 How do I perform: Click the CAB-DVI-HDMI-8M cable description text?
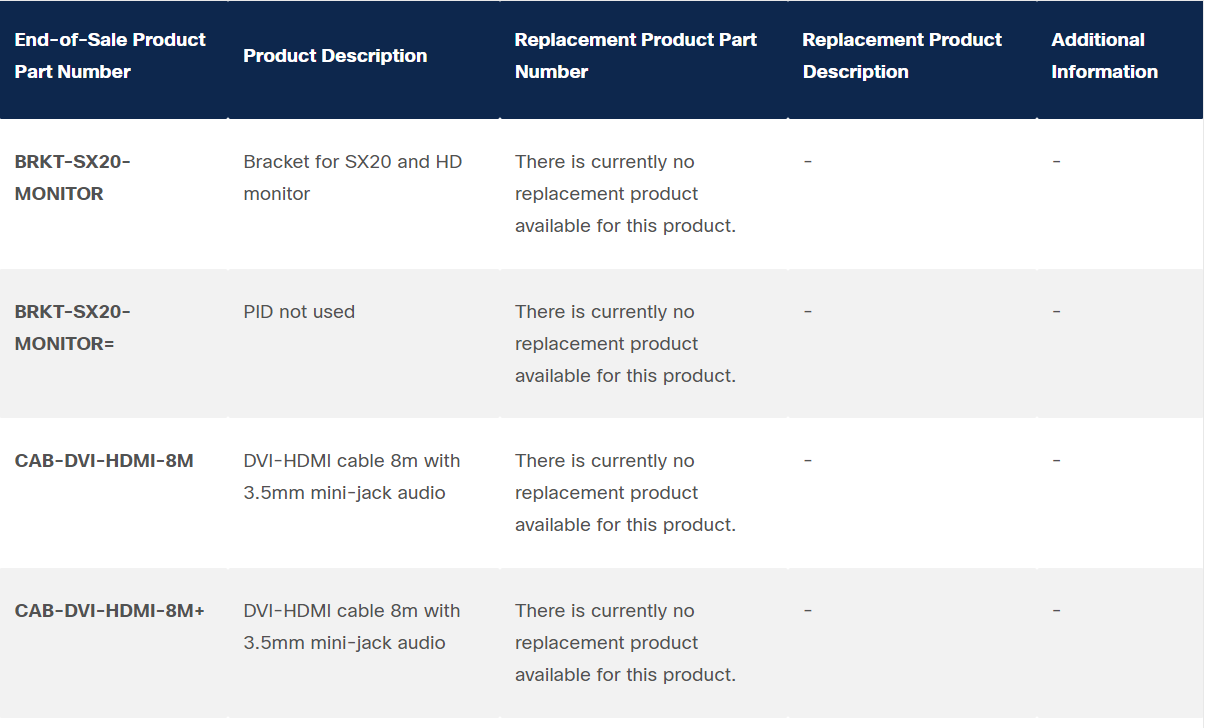(352, 477)
